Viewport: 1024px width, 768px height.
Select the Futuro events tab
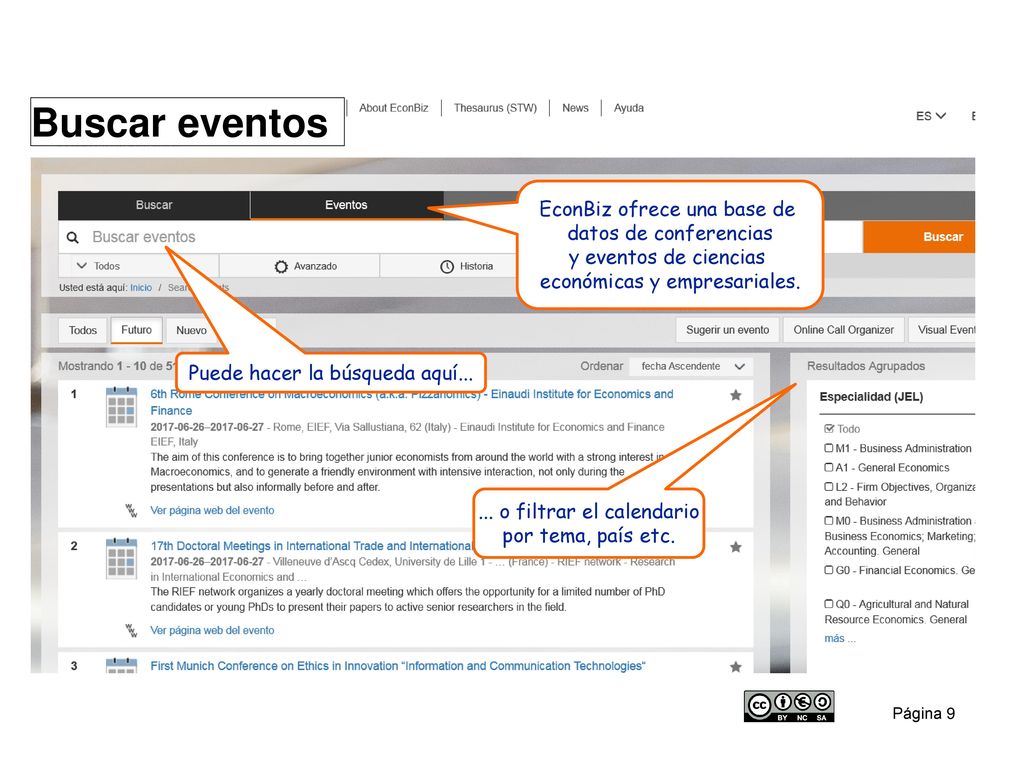[136, 330]
